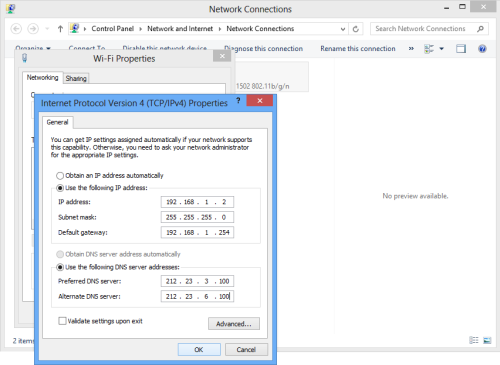
Task: Click the Network Connections window title icon
Action: click(11, 9)
